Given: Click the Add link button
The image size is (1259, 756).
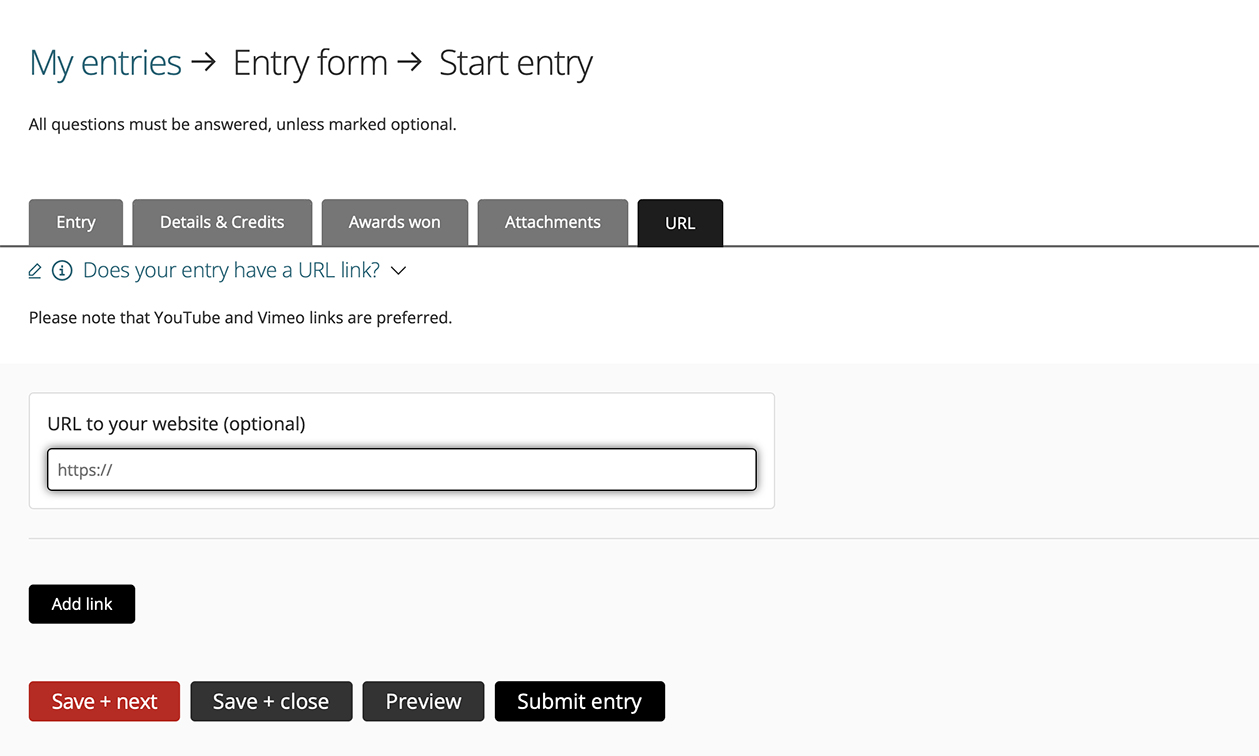Looking at the screenshot, I should click(82, 604).
